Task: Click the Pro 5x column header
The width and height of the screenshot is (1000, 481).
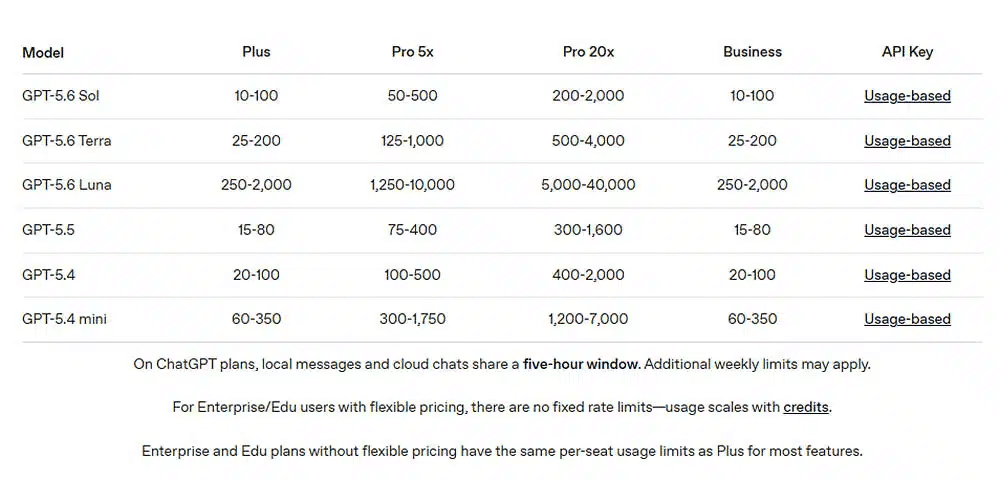Action: point(412,52)
